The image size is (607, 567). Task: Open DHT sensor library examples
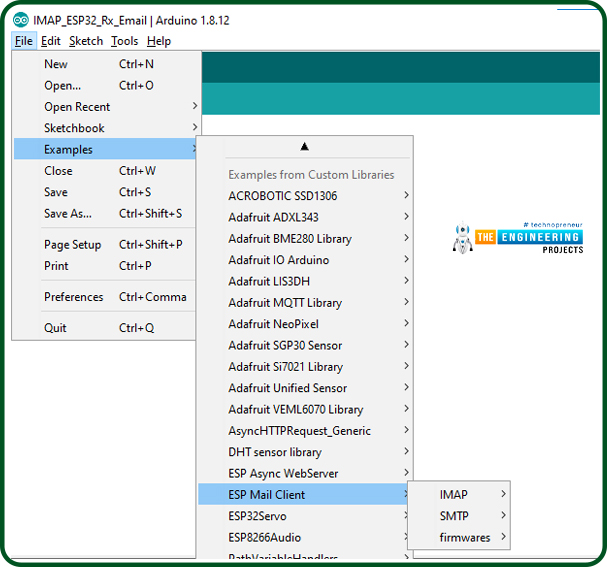305,452
